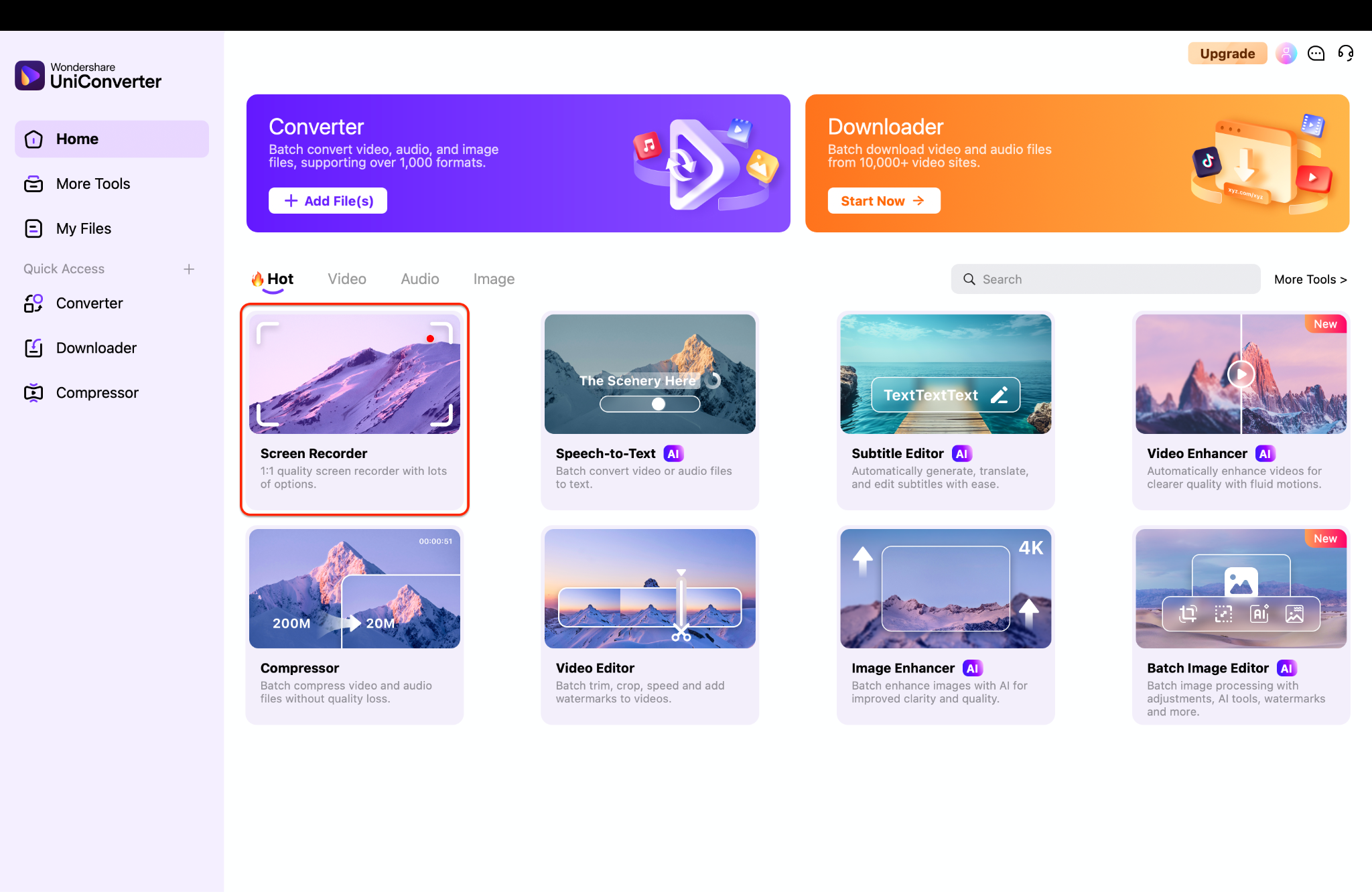Switch to the Audio category tab
The width and height of the screenshot is (1372, 892).
click(419, 279)
